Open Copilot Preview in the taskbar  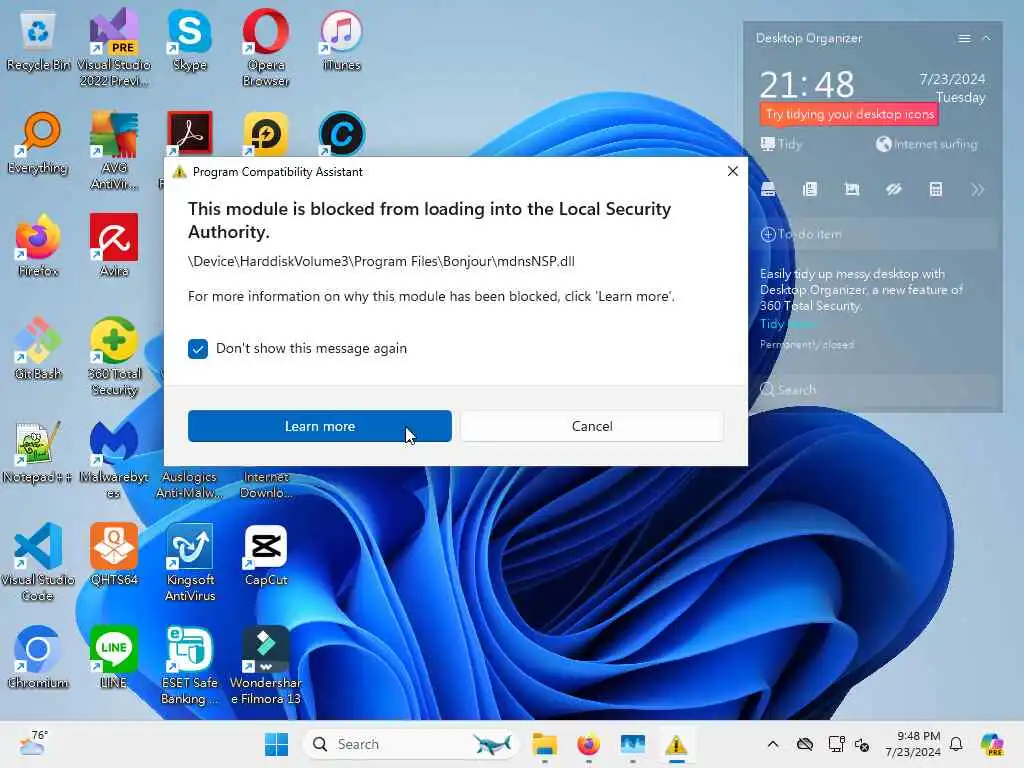tap(991, 744)
